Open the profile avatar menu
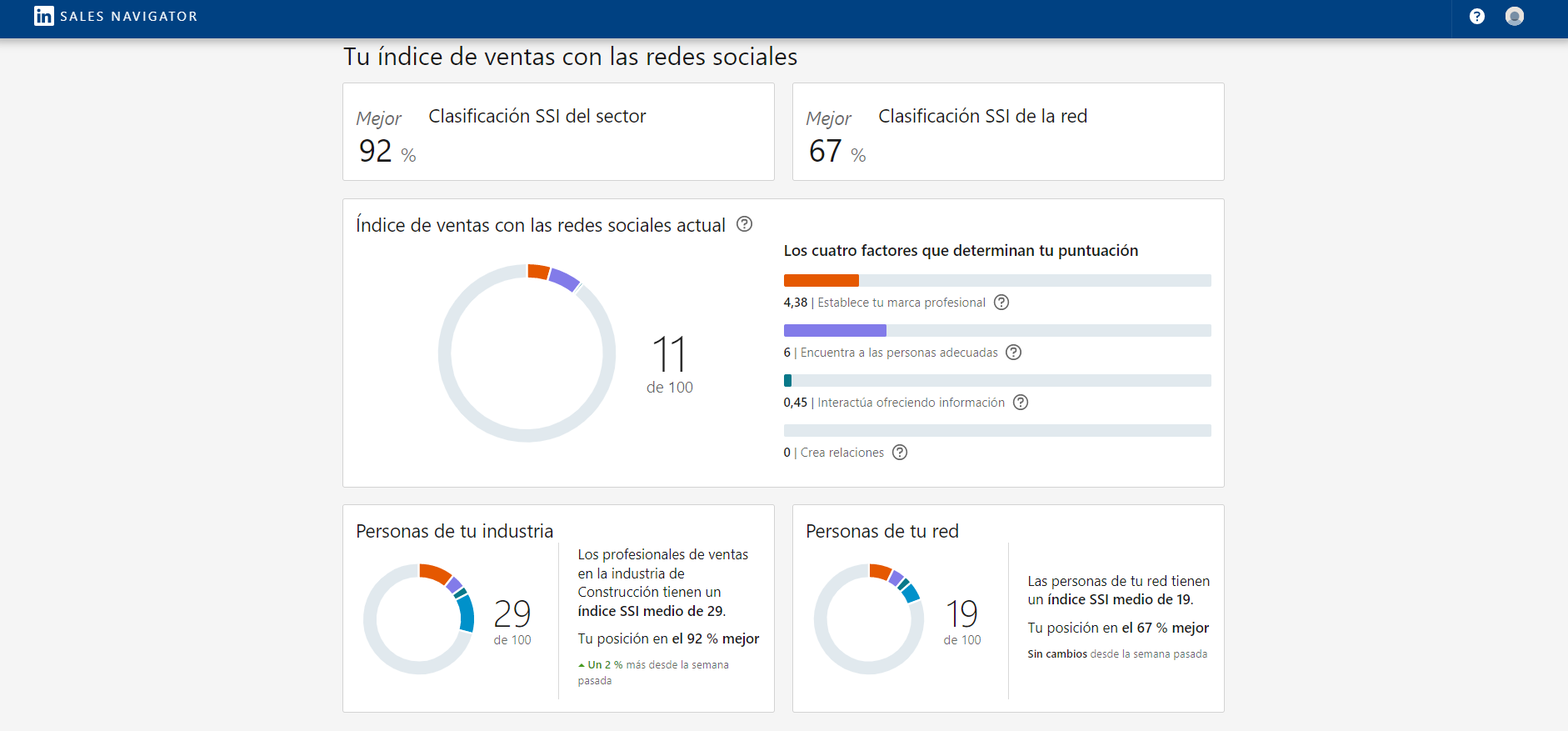This screenshot has height=731, width=1568. (1515, 16)
